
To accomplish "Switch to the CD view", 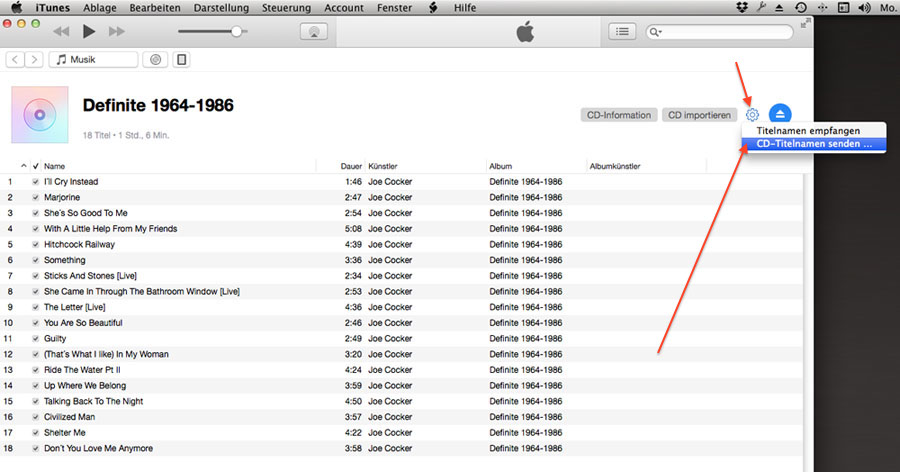I will (x=155, y=59).
